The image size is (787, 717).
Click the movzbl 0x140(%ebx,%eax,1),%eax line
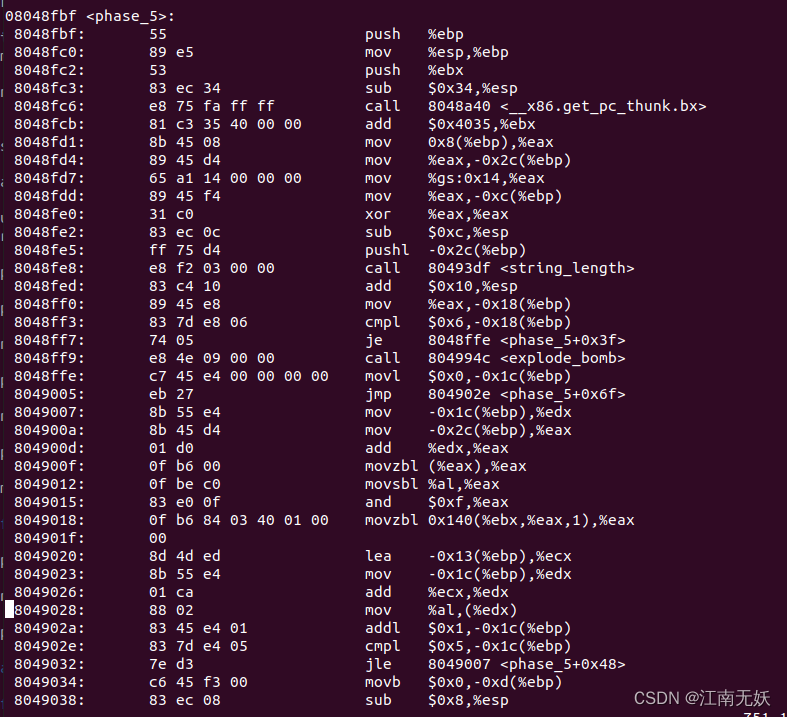click(499, 520)
